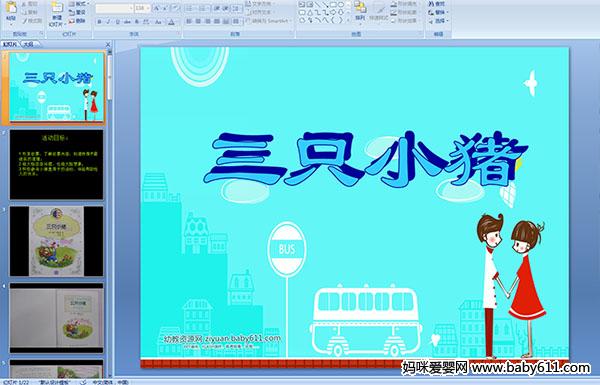The height and width of the screenshot is (385, 600).
Task: Click the New Slide icon
Action: 57,14
